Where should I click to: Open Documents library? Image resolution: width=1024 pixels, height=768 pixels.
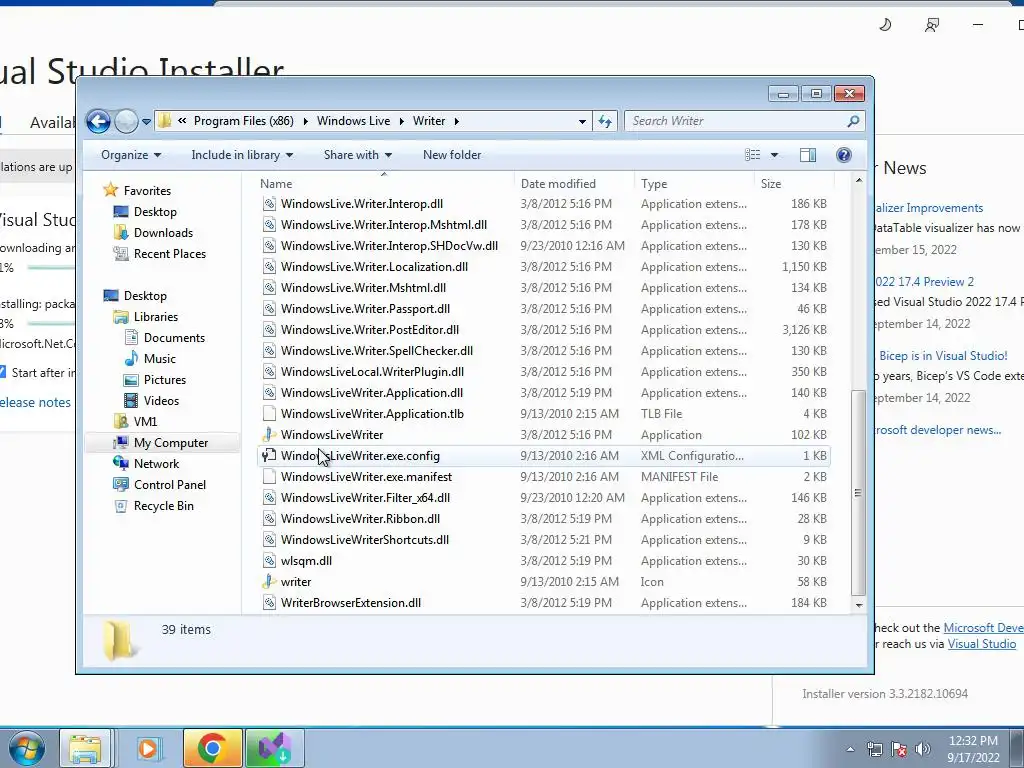click(174, 338)
